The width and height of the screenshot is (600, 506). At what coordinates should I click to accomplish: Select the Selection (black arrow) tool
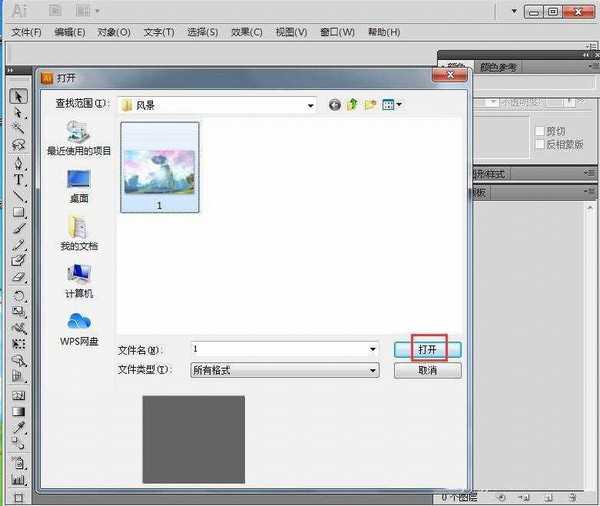point(18,96)
